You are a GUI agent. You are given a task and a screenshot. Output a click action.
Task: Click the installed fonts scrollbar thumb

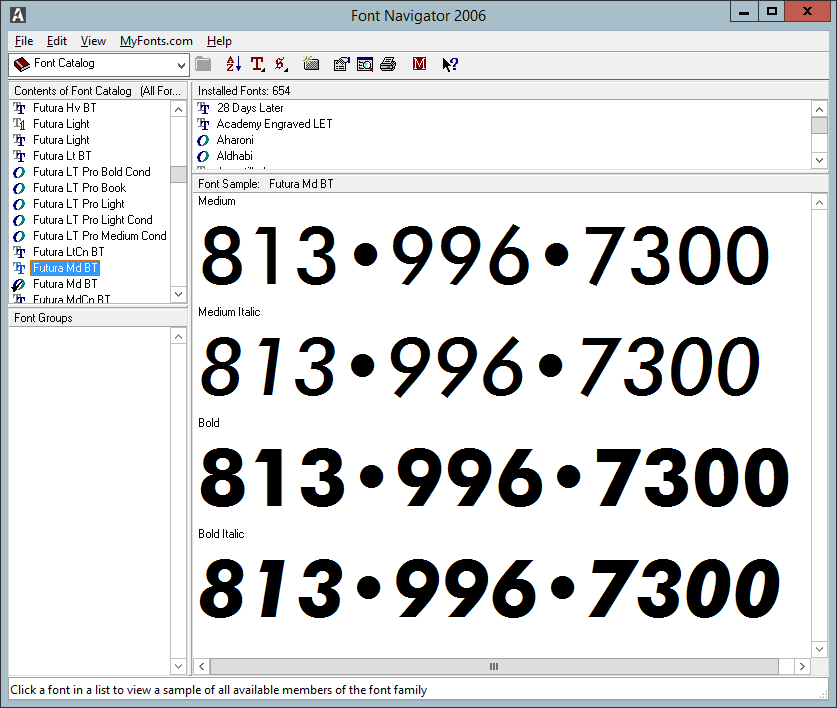pos(819,125)
